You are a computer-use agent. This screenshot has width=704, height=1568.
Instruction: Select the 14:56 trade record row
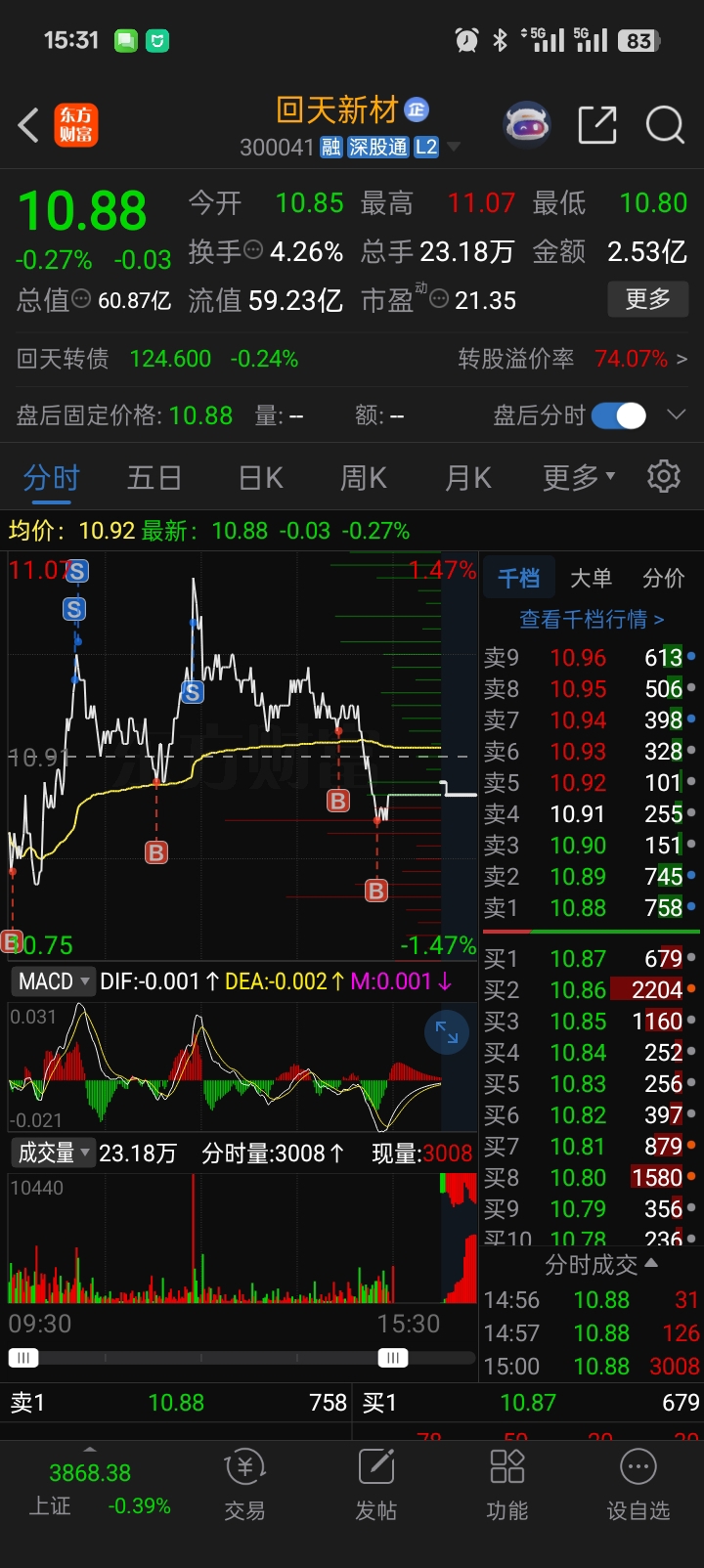tap(592, 1300)
